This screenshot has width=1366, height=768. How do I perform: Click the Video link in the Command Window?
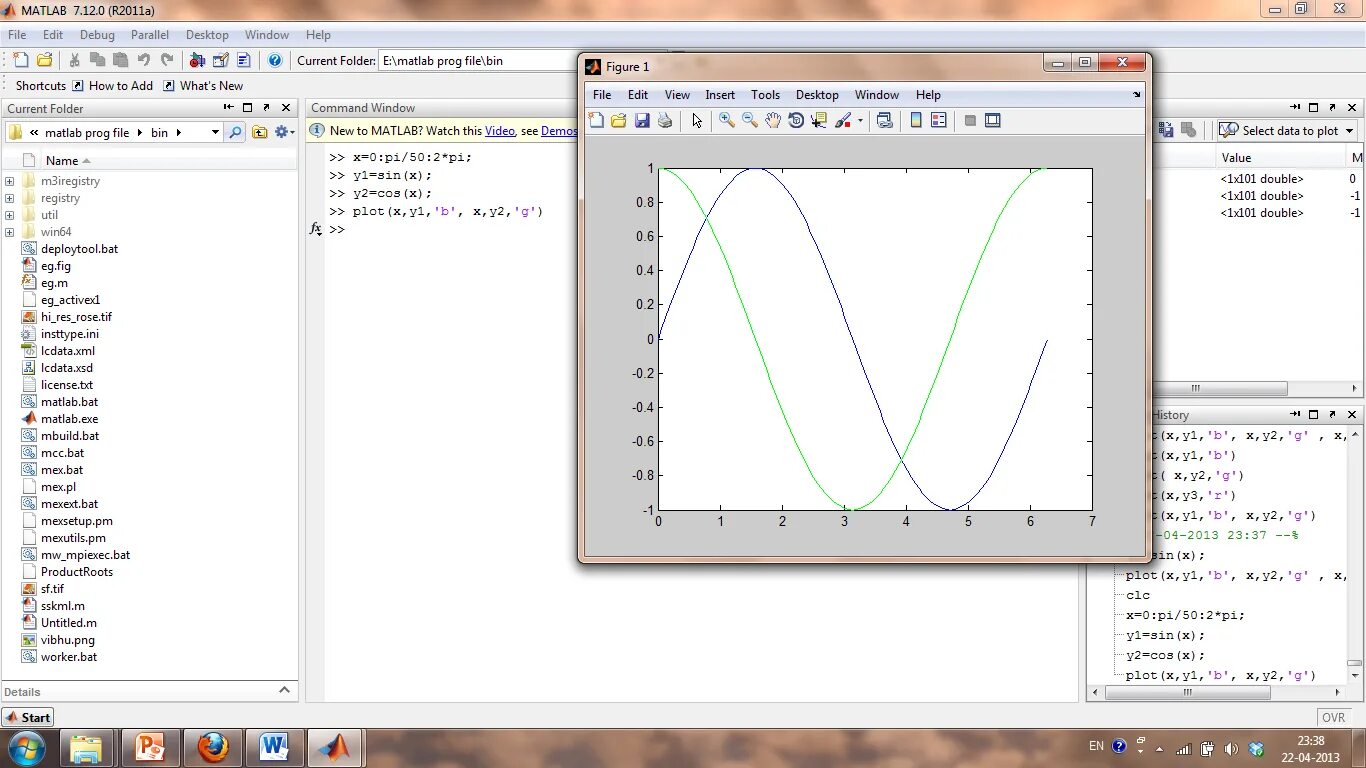(x=500, y=131)
